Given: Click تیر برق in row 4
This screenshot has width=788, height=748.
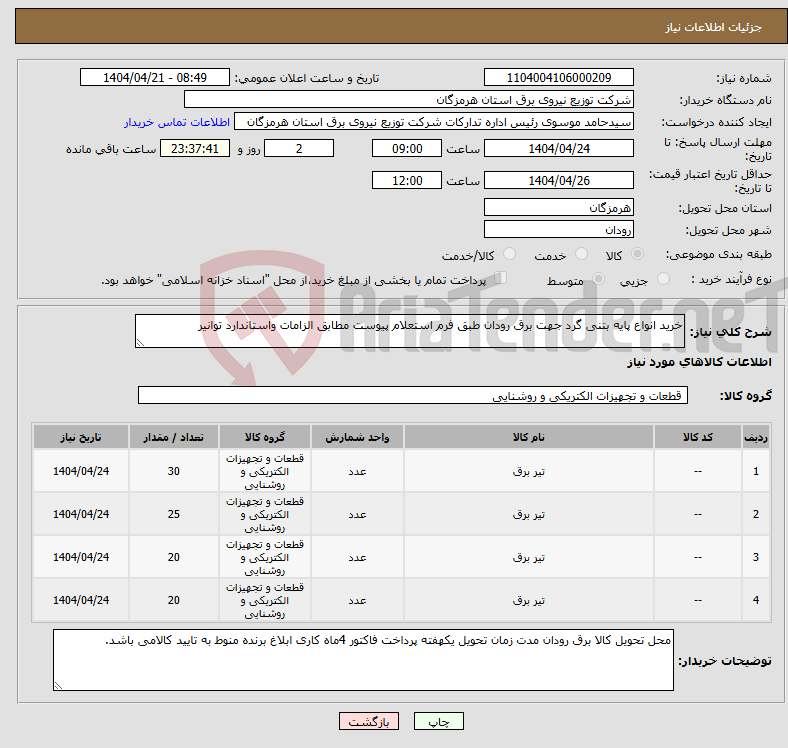Looking at the screenshot, I should (x=529, y=601).
